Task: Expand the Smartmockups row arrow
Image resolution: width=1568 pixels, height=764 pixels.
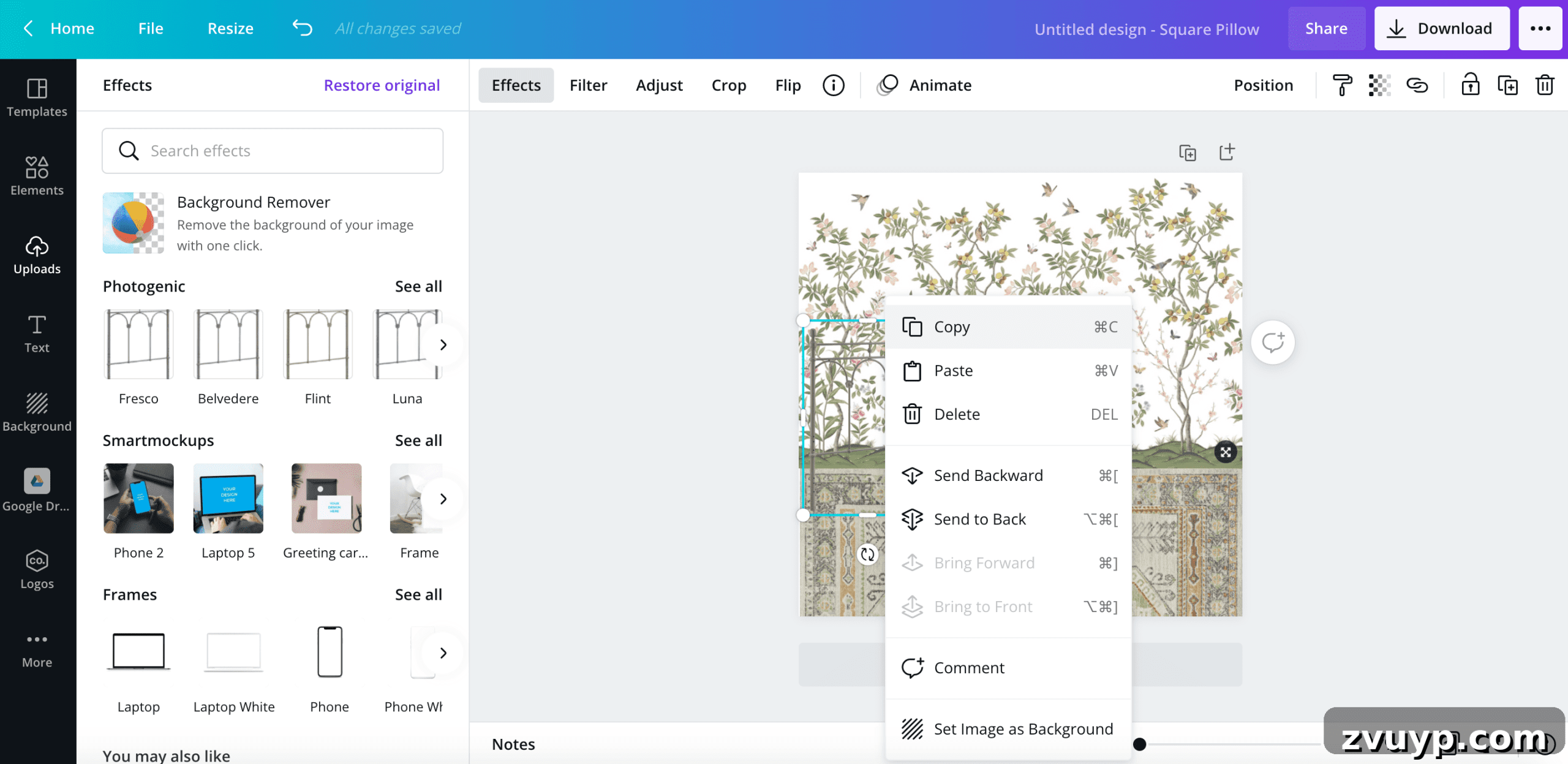Action: (443, 499)
